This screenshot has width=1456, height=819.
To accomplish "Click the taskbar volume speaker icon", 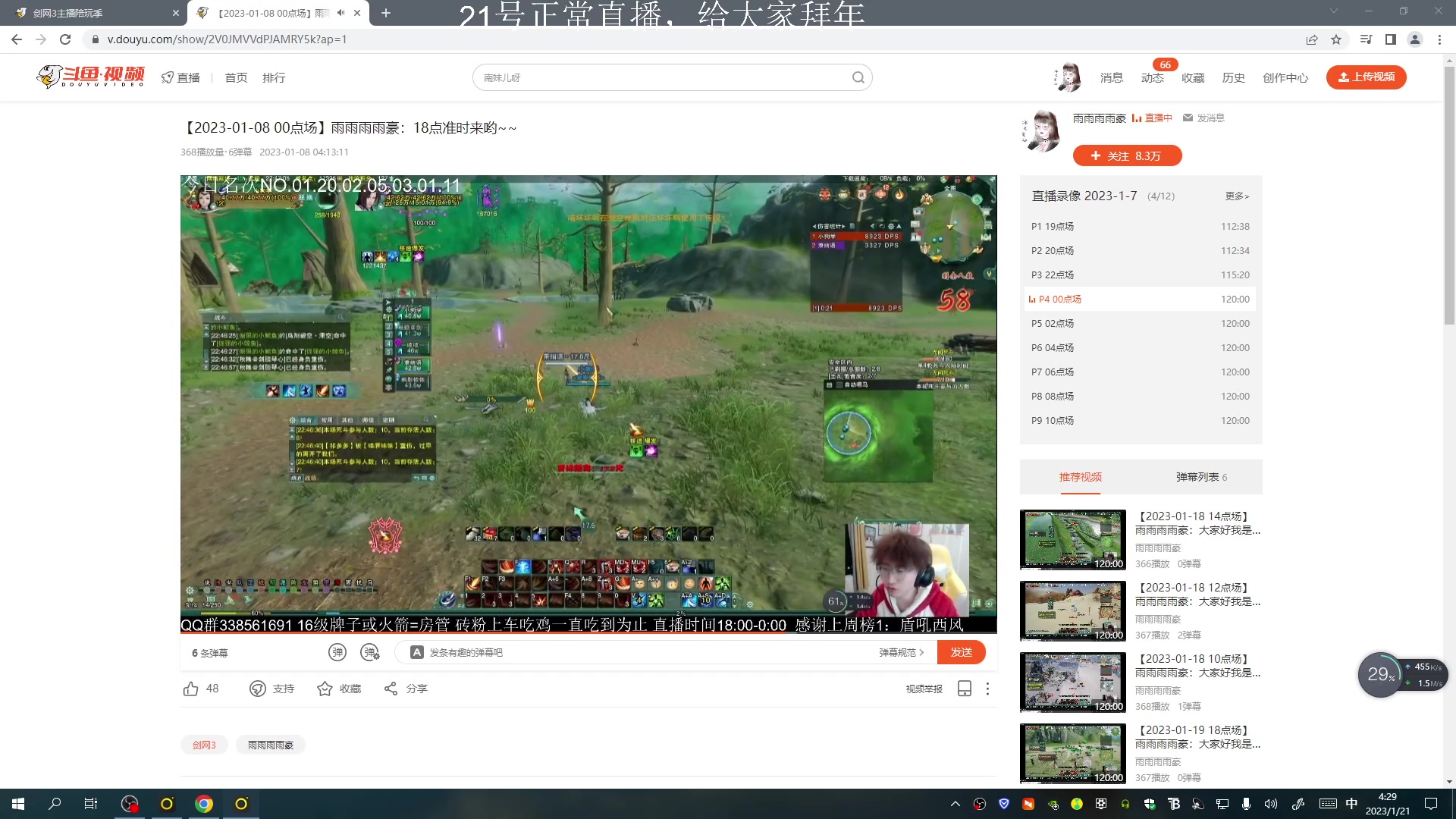I will [1271, 804].
